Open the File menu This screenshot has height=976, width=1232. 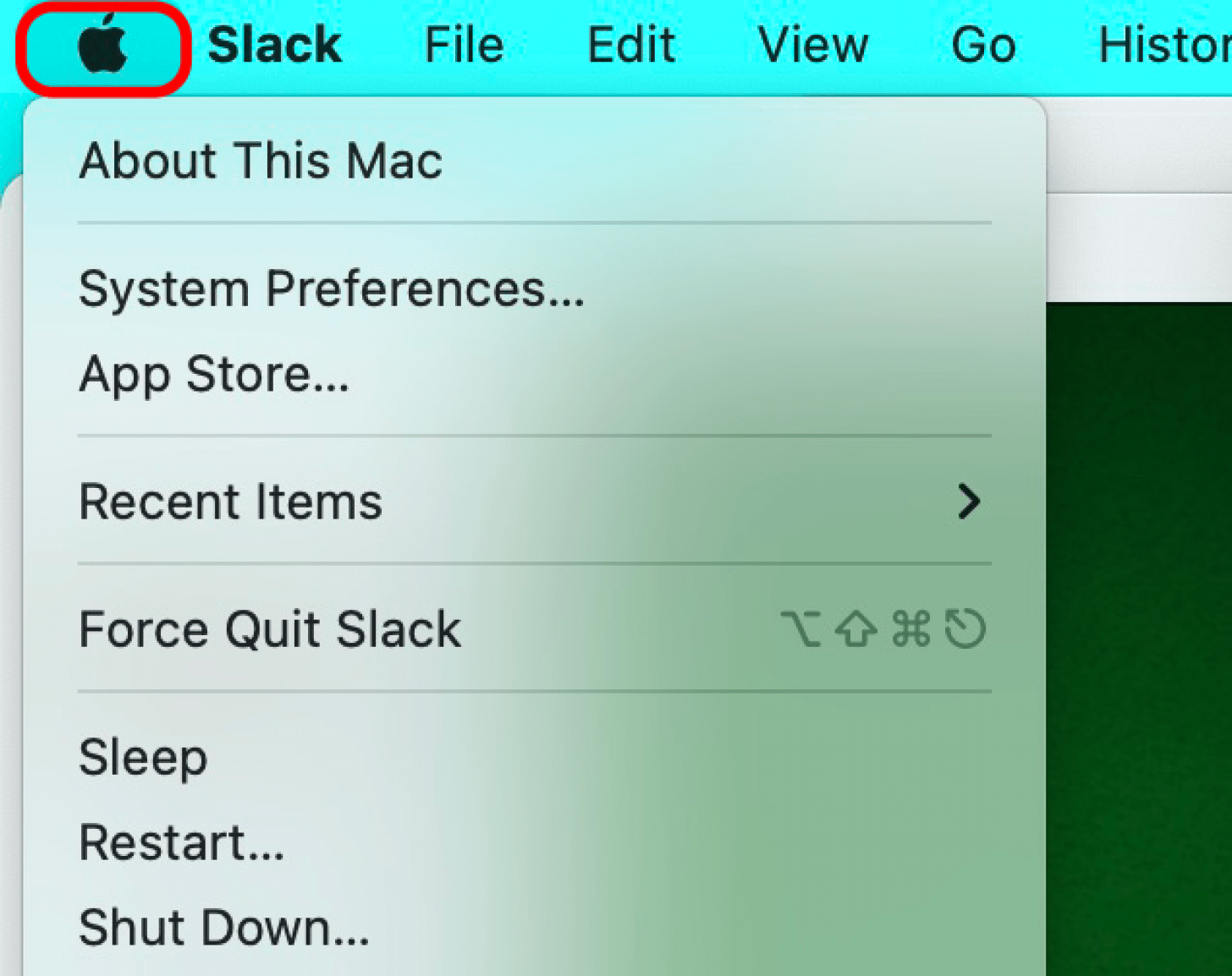(464, 46)
